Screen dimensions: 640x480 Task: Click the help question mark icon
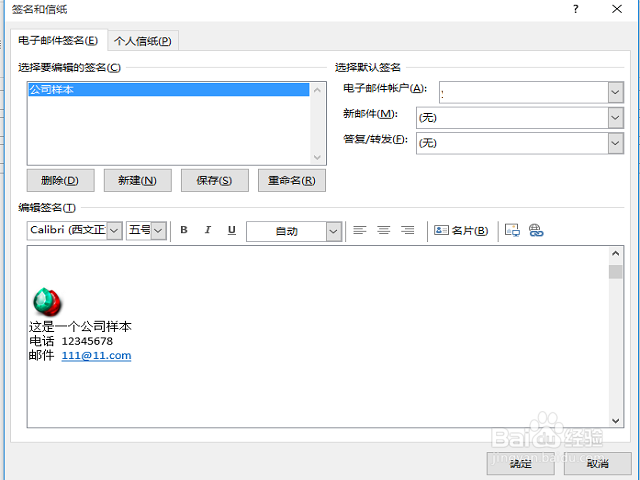click(576, 9)
